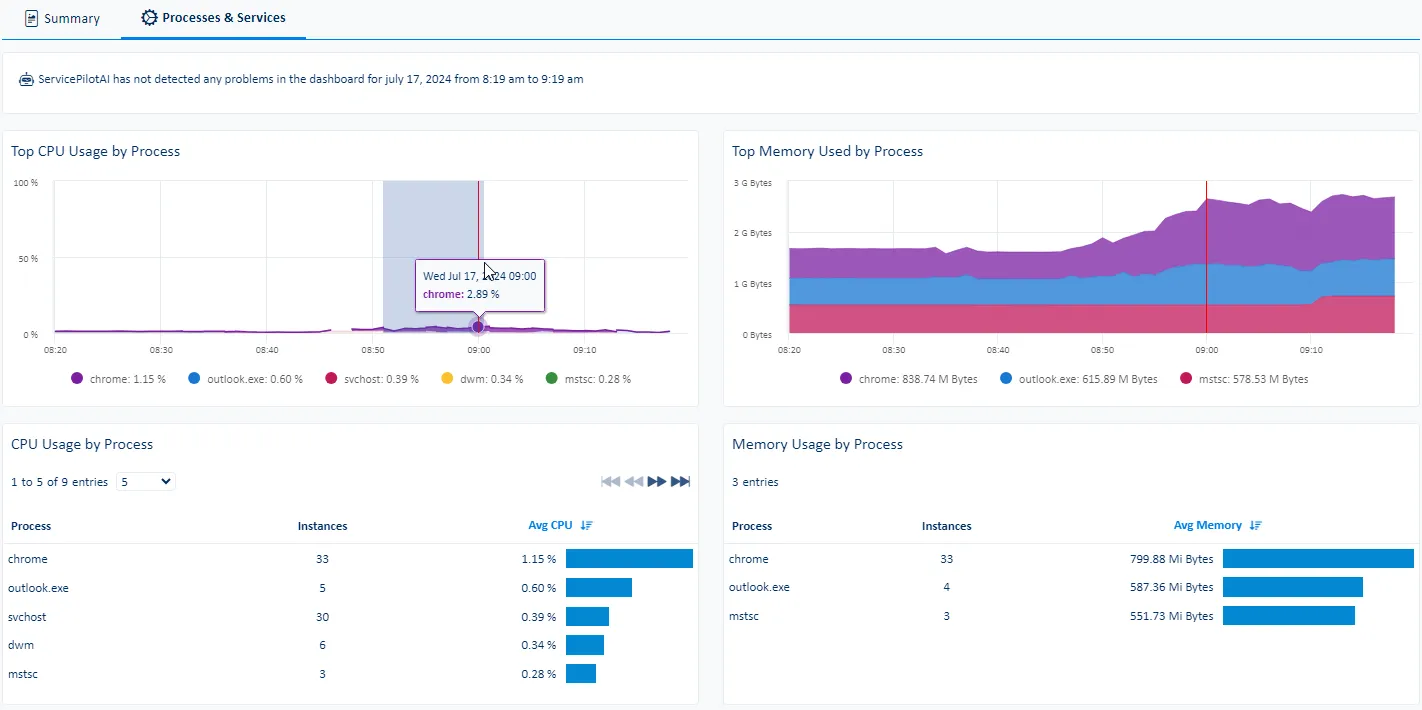
Task: Open the entries per page dropdown
Action: point(146,482)
